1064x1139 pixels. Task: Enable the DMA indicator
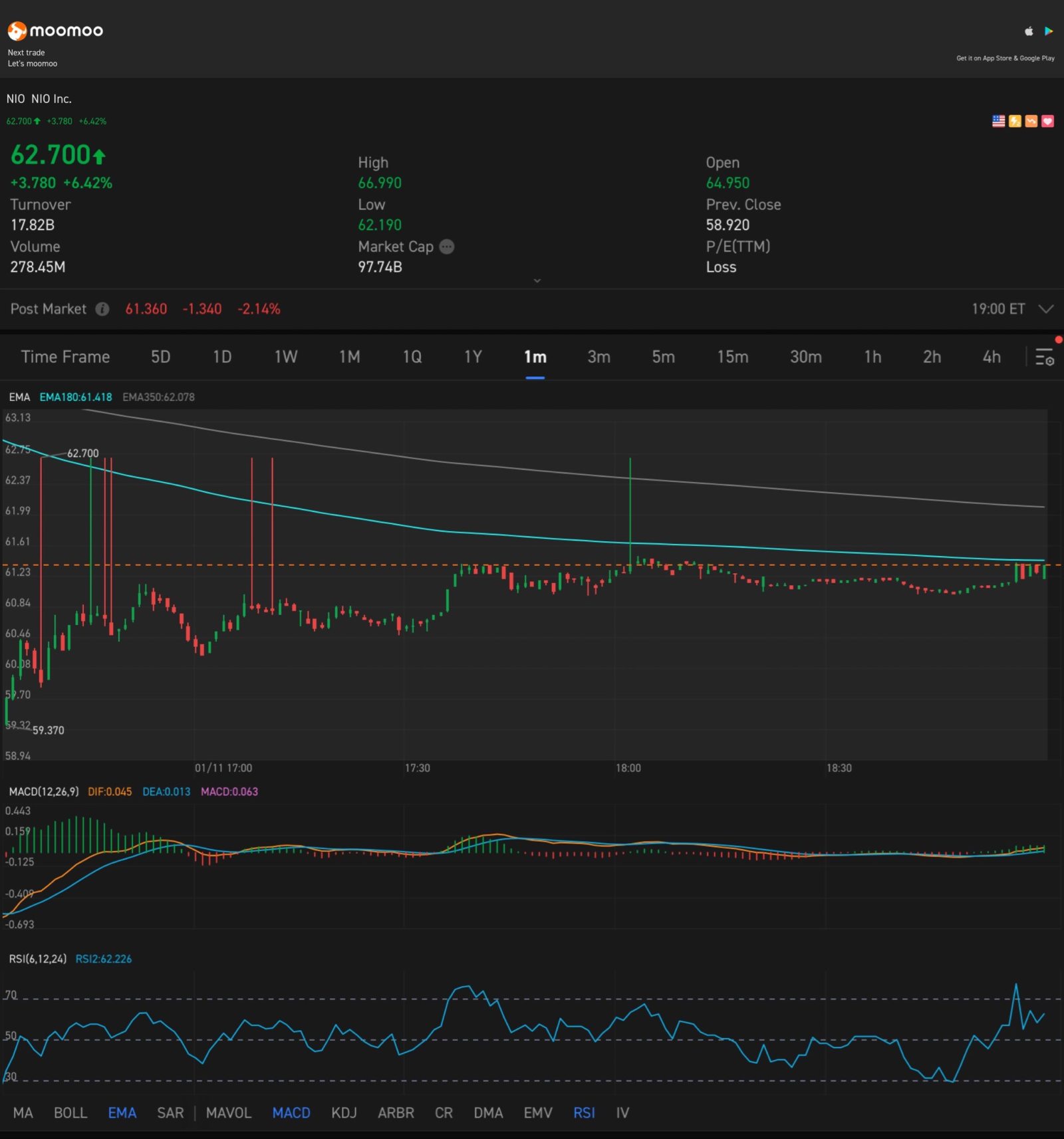click(488, 1113)
